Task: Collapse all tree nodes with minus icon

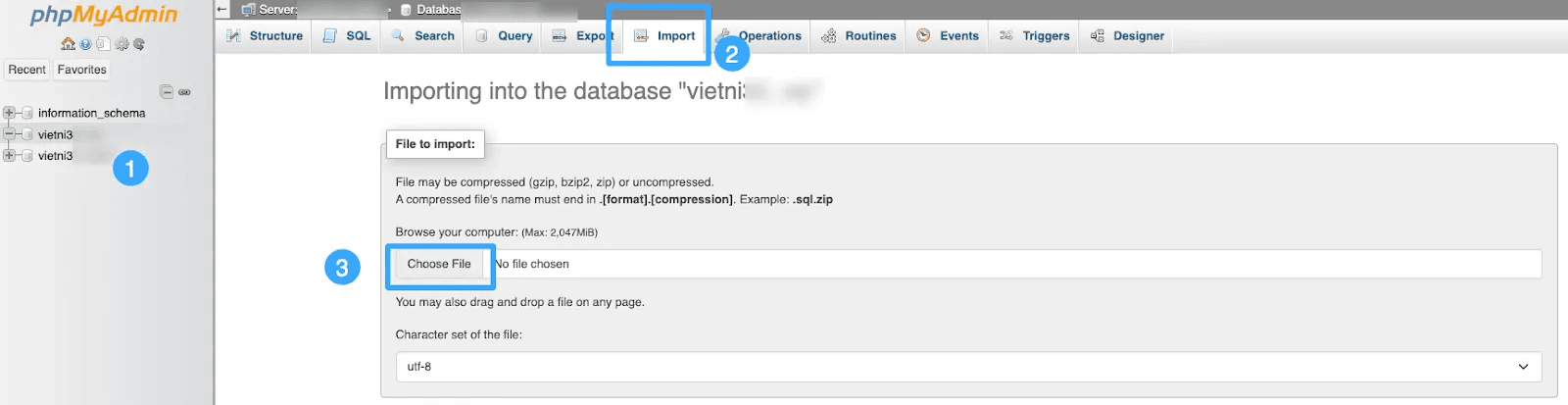Action: 167,92
